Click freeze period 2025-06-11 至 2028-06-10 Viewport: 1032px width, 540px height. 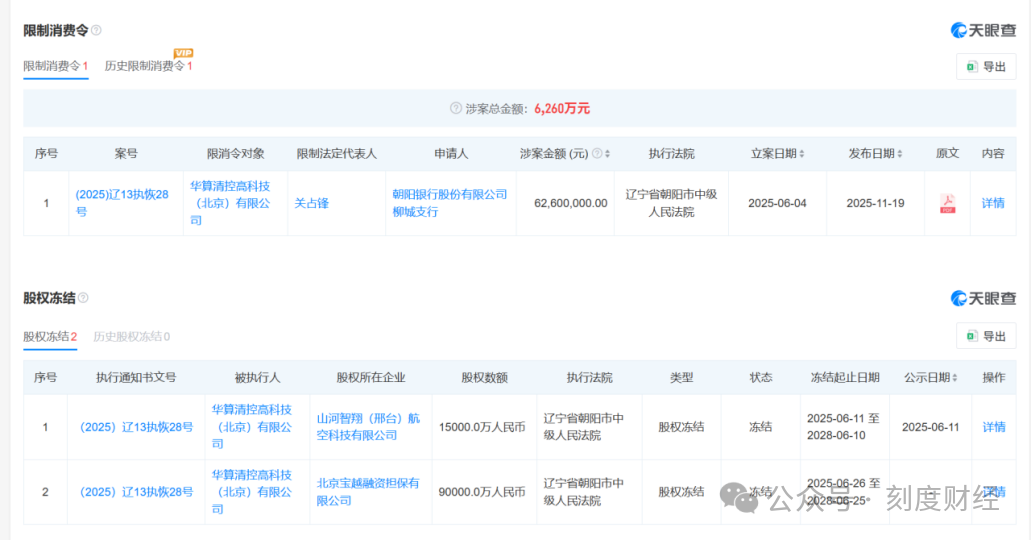[844, 427]
